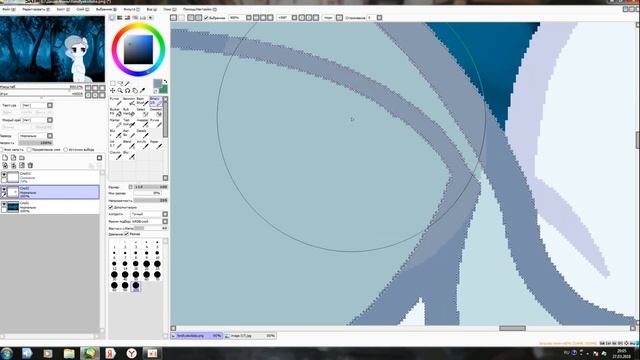Open the Edit menu
This screenshot has width=640, height=360.
point(36,9)
